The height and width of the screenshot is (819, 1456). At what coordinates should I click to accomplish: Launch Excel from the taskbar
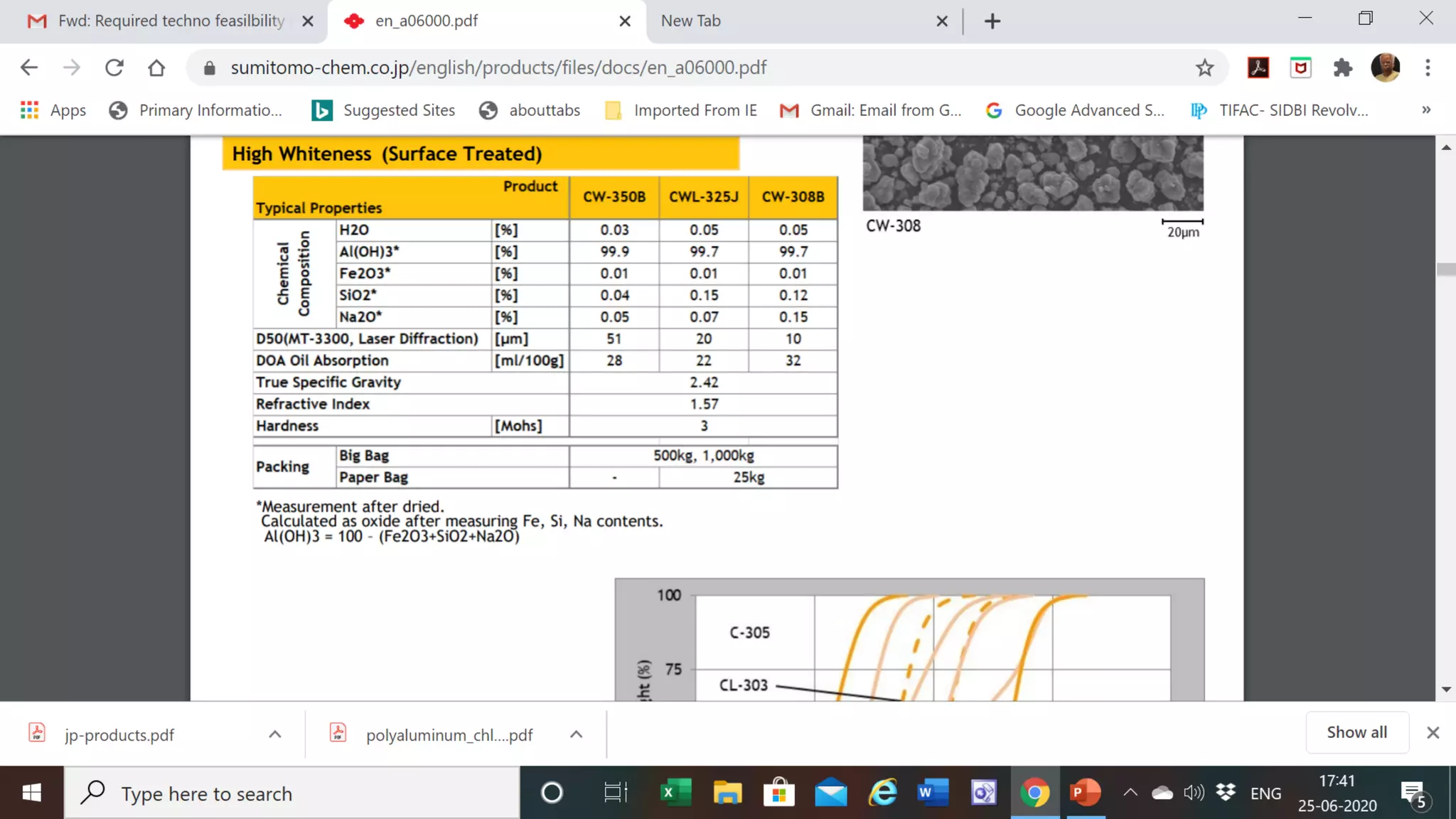click(675, 792)
